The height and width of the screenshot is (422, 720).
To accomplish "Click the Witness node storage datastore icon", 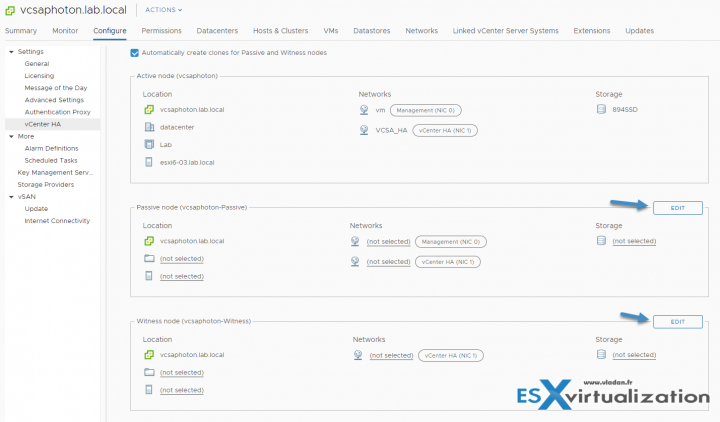I will click(601, 354).
